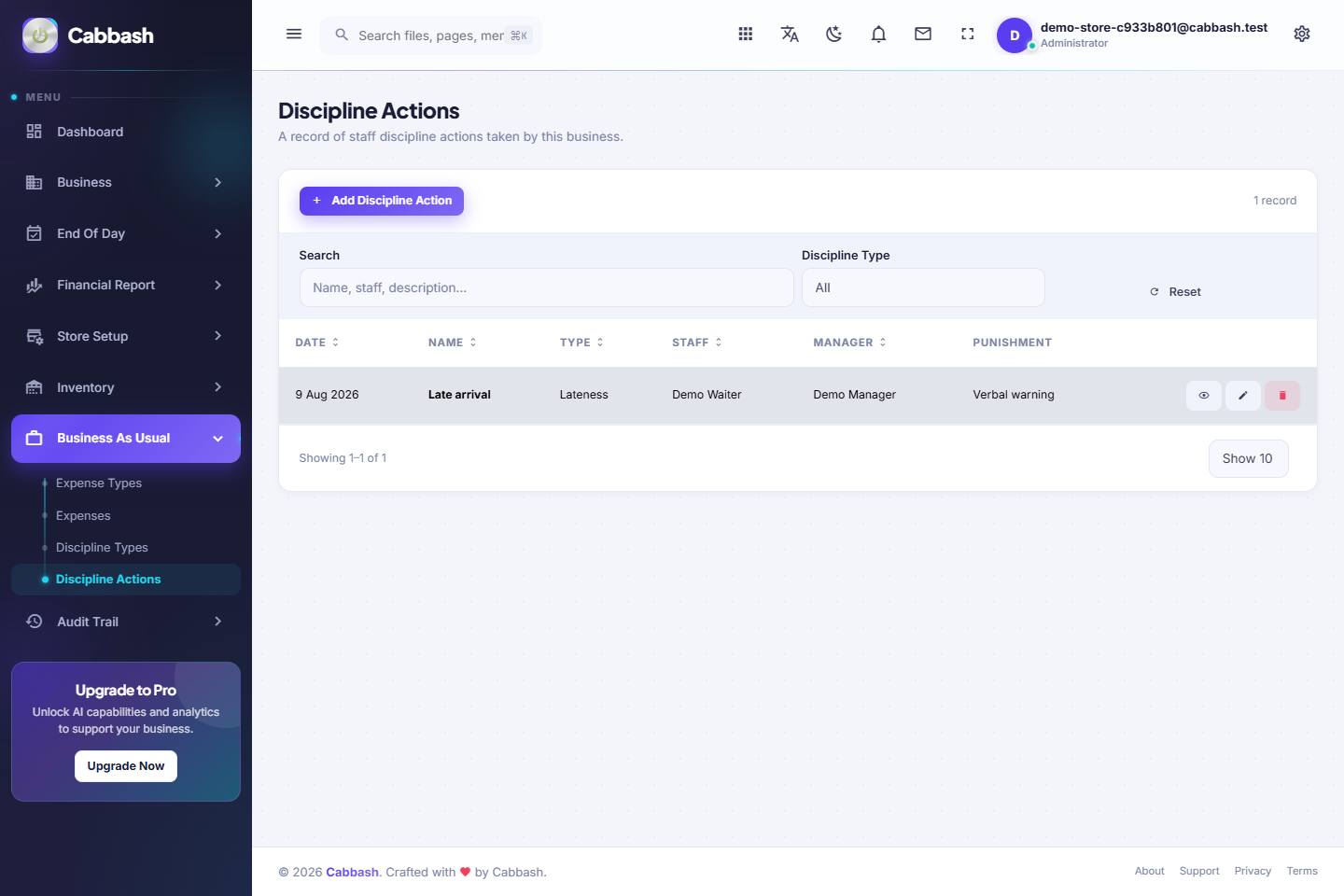Reset the filters
The image size is (1344, 896).
click(1175, 292)
